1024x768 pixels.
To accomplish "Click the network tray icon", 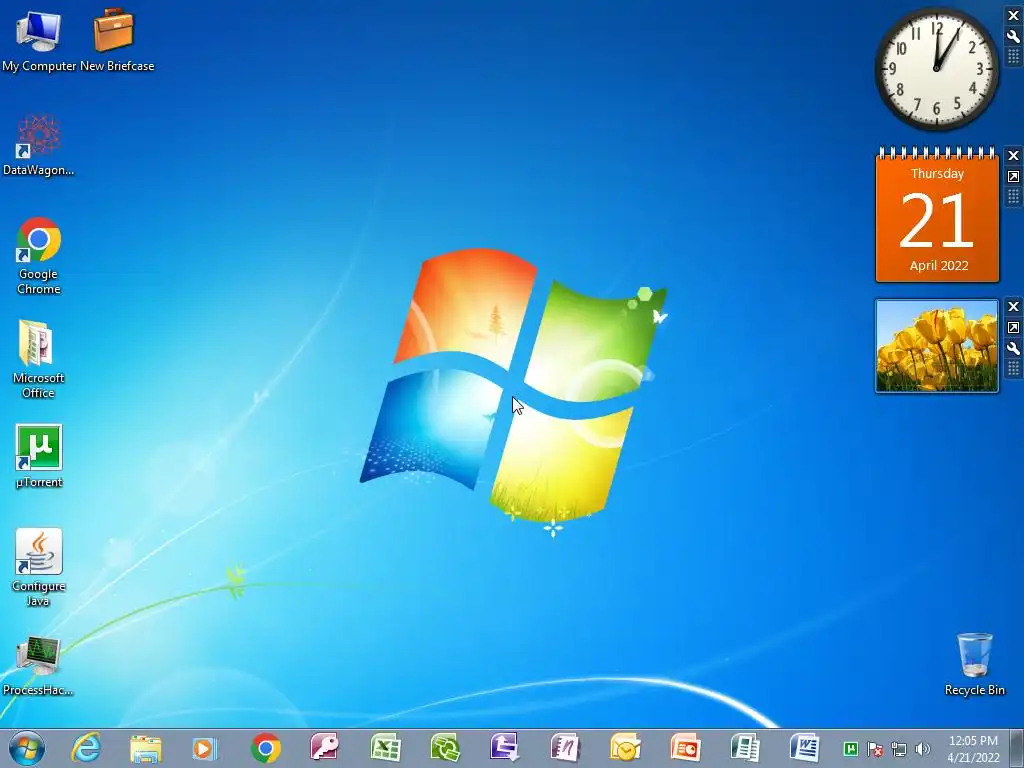I will pos(899,749).
